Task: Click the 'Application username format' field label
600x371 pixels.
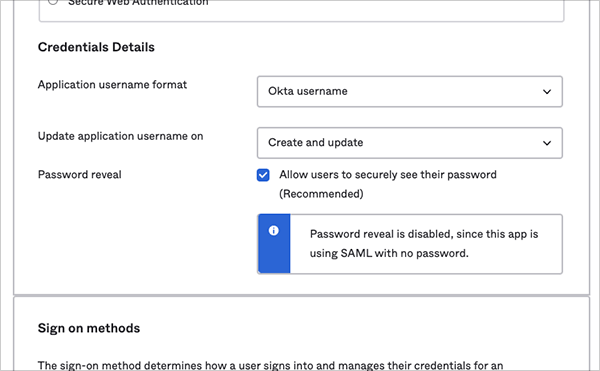Action: click(112, 85)
